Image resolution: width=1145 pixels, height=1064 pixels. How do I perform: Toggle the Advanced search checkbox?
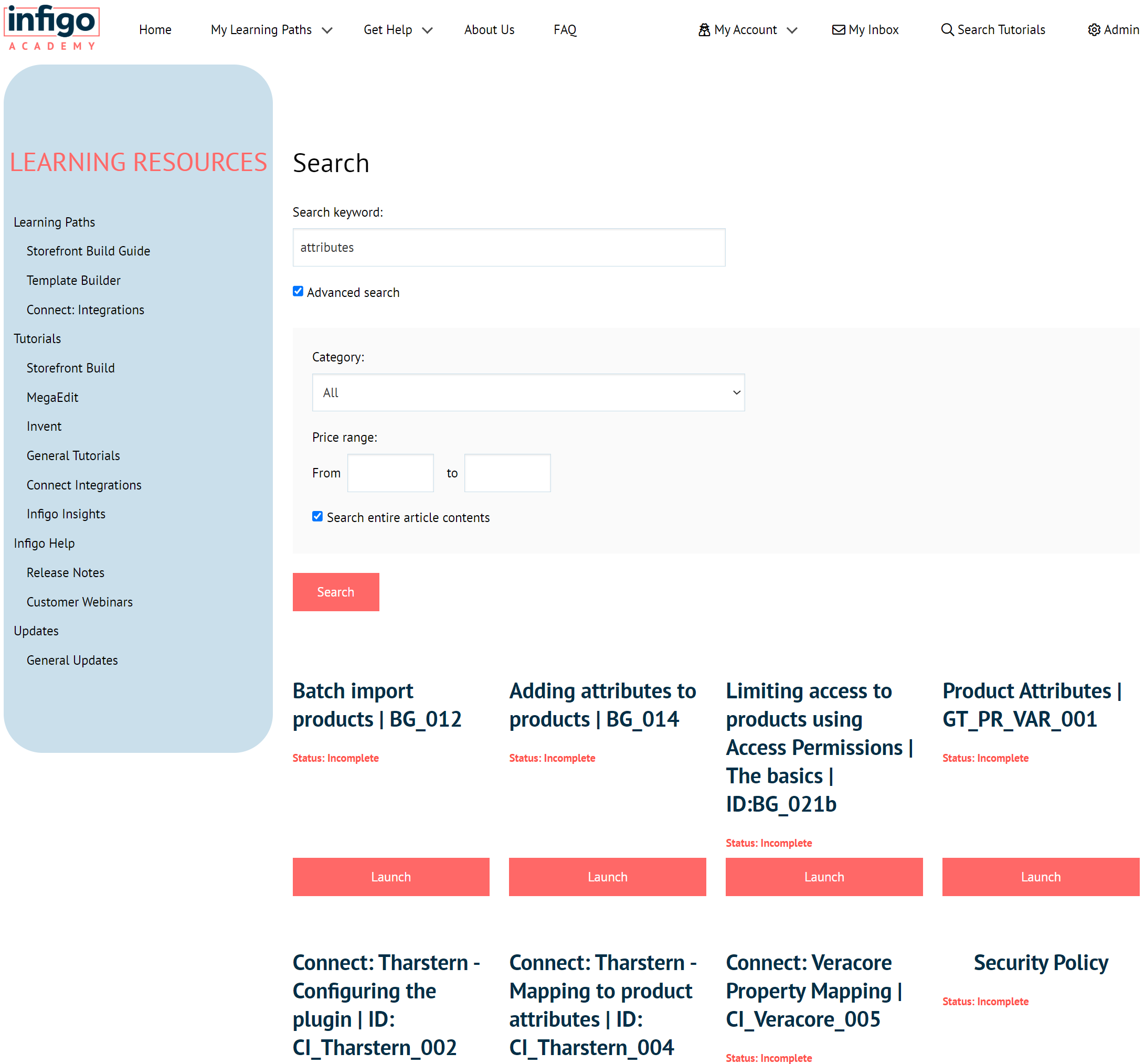point(298,291)
